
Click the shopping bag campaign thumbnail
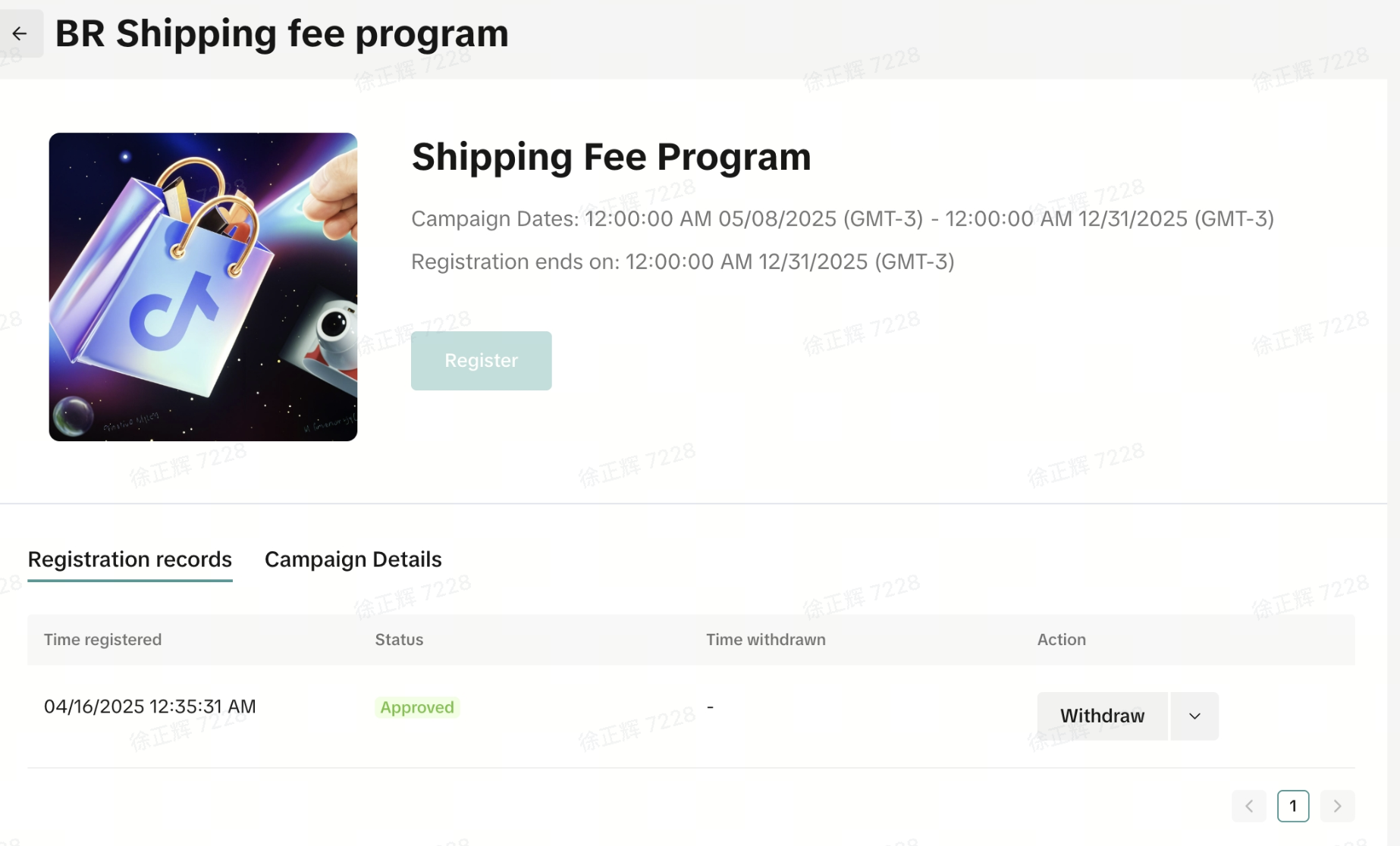[203, 287]
